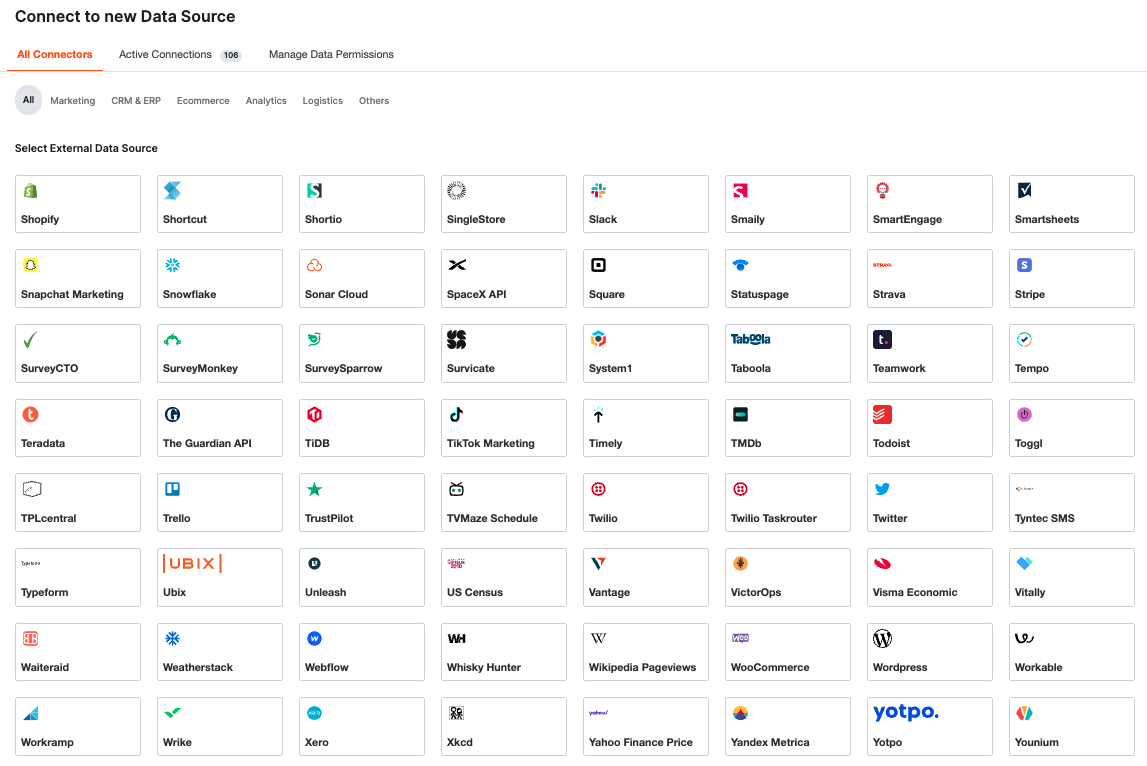The height and width of the screenshot is (766, 1147).
Task: Choose the TMDb connector card
Action: point(787,428)
